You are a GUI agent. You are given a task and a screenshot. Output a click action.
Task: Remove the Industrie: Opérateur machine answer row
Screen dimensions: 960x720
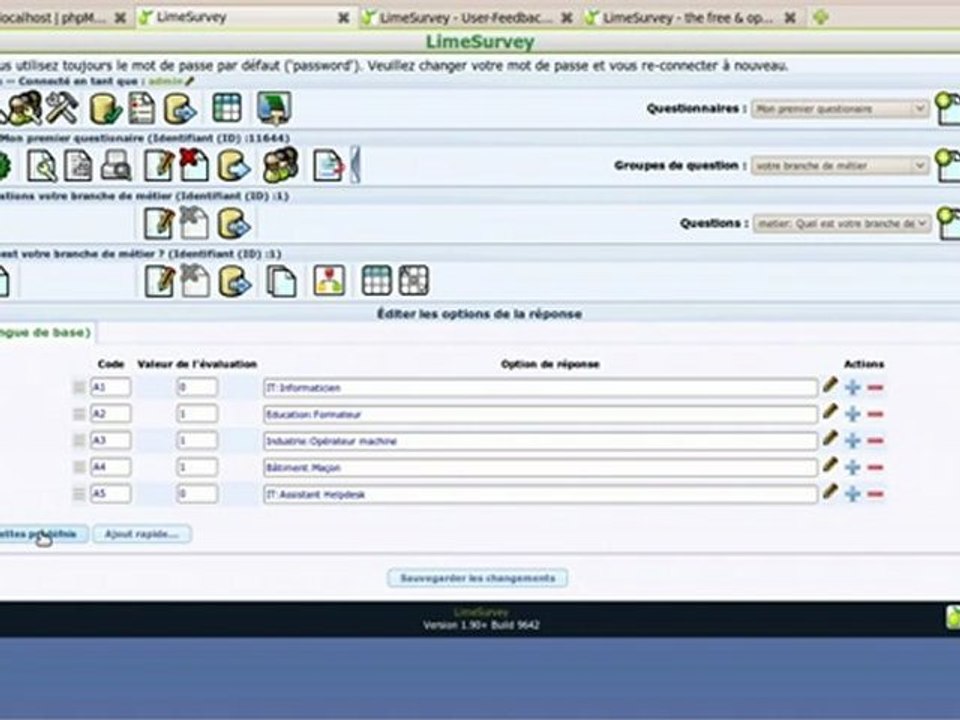point(876,441)
